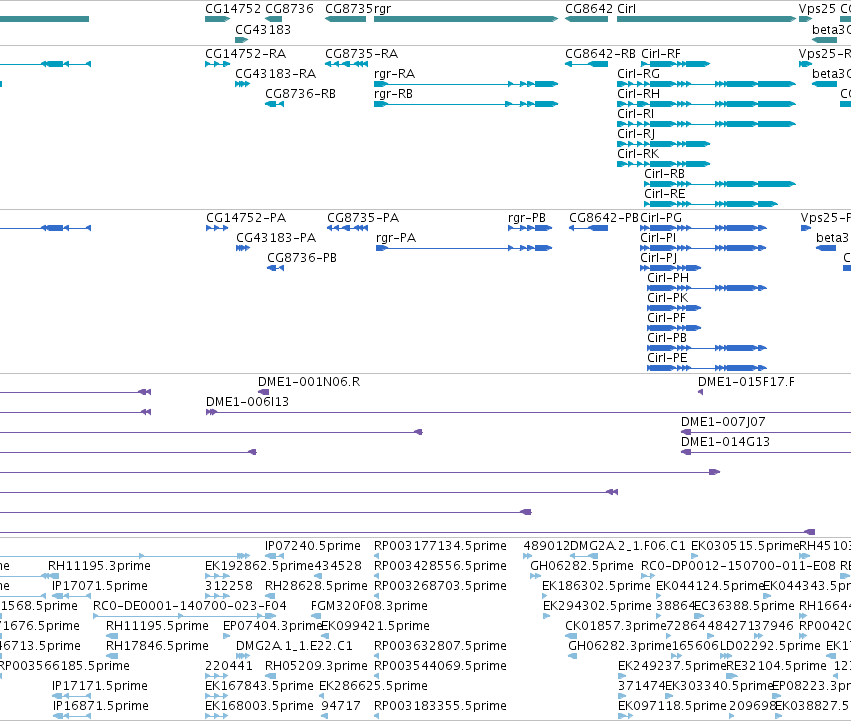Click the EK168003.5prime EST label
This screenshot has width=851, height=721.
pyautogui.click(x=259, y=706)
